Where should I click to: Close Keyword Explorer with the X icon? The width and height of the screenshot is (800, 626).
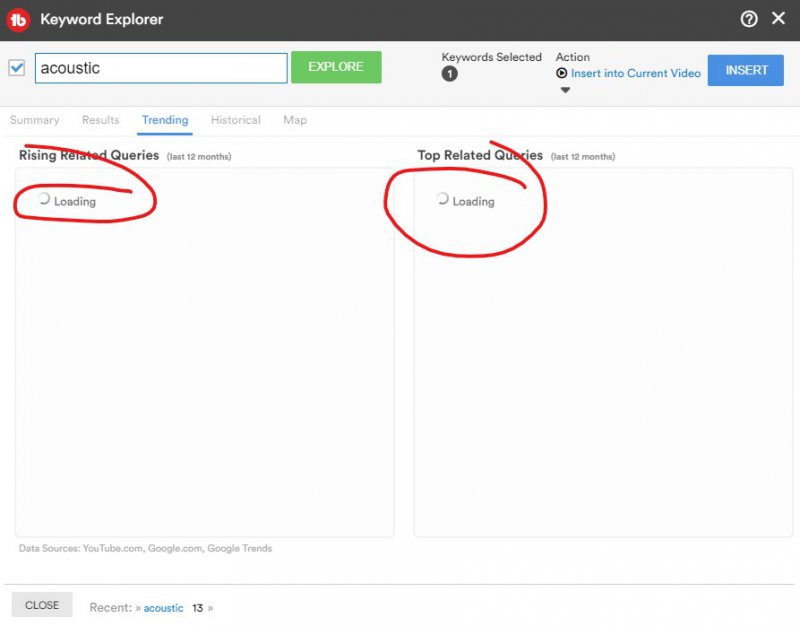tap(779, 19)
